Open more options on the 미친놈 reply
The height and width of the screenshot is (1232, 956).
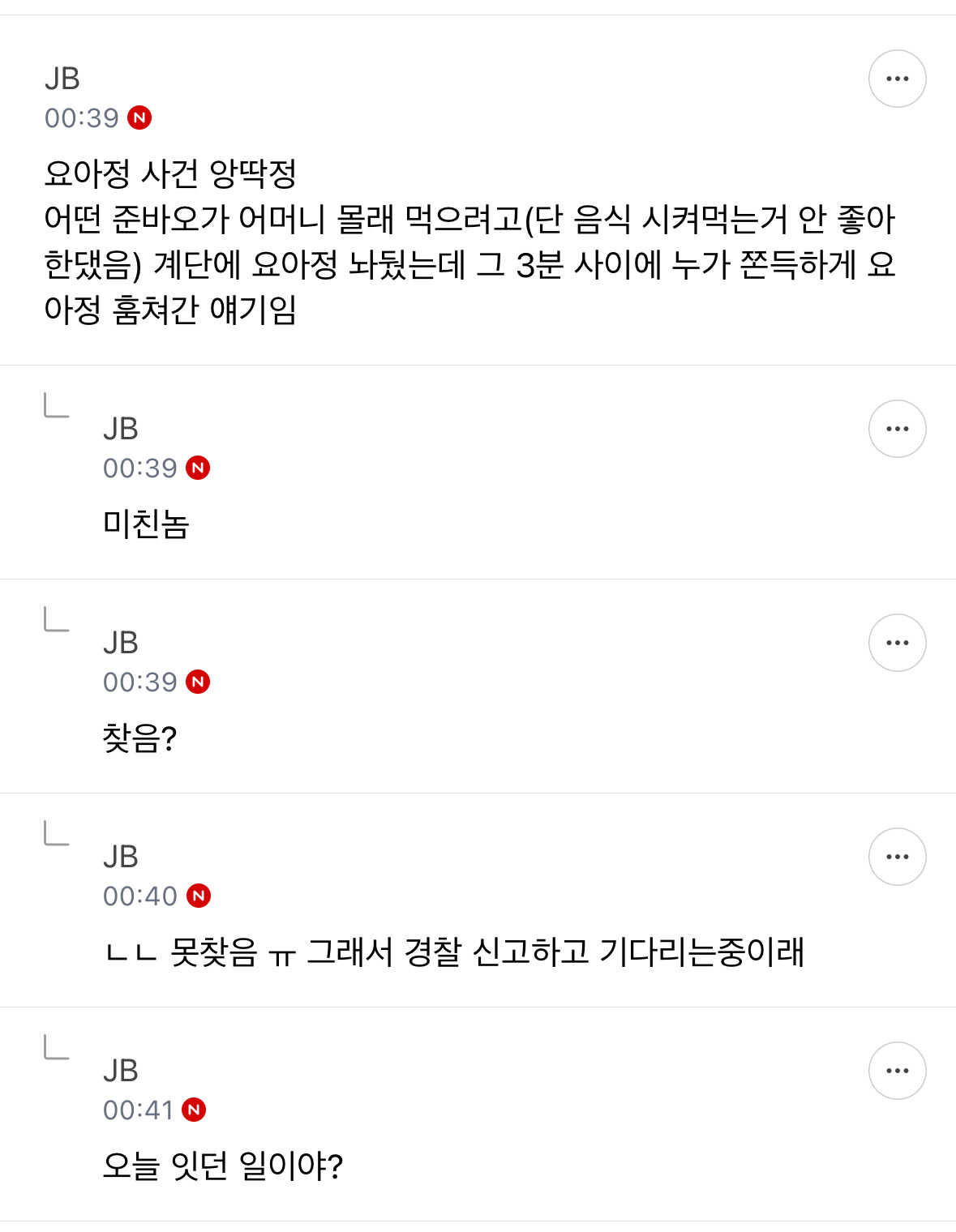pyautogui.click(x=897, y=429)
